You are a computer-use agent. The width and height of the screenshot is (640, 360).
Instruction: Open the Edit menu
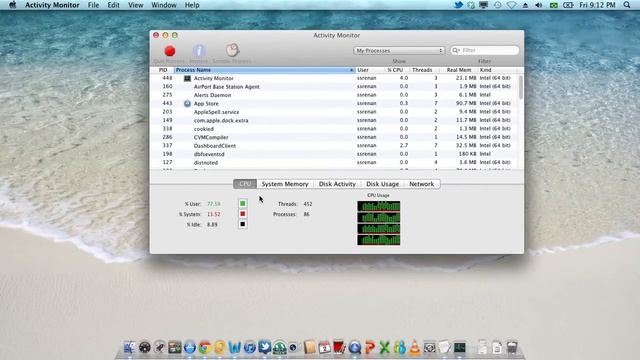point(113,5)
